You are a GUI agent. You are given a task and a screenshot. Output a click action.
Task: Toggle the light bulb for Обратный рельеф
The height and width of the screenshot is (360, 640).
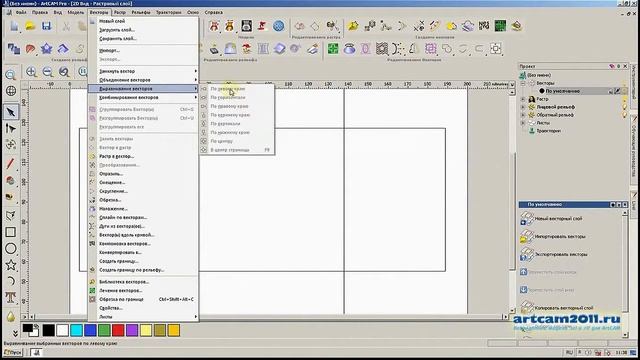pyautogui.click(x=624, y=115)
